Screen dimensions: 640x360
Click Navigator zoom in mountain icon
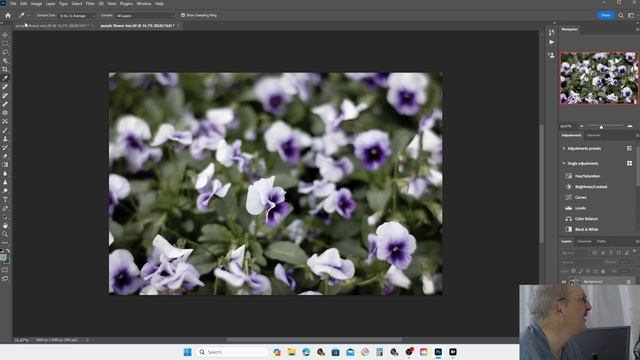[x=629, y=126]
